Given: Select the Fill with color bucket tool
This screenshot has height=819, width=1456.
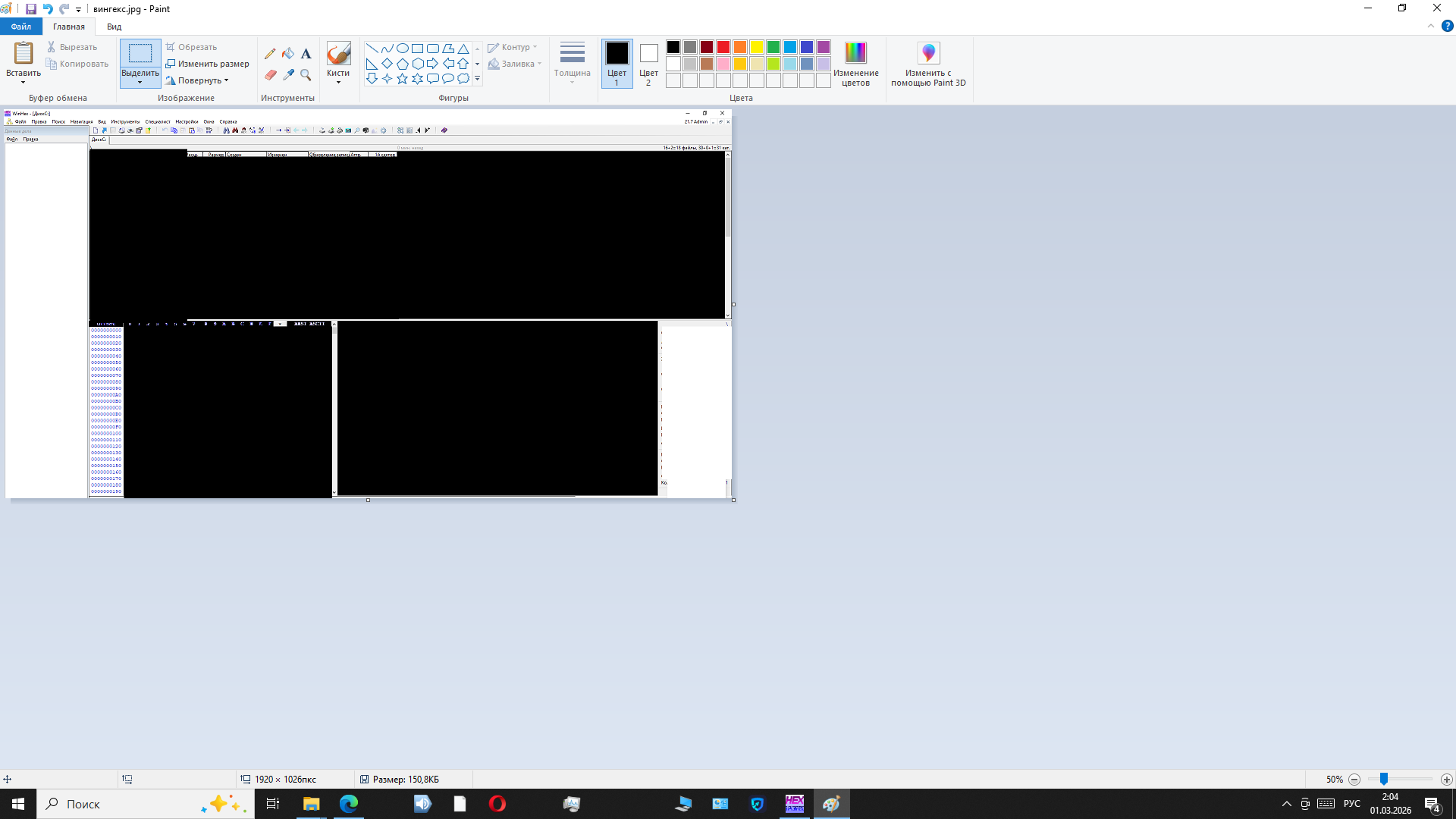Looking at the screenshot, I should click(x=288, y=54).
